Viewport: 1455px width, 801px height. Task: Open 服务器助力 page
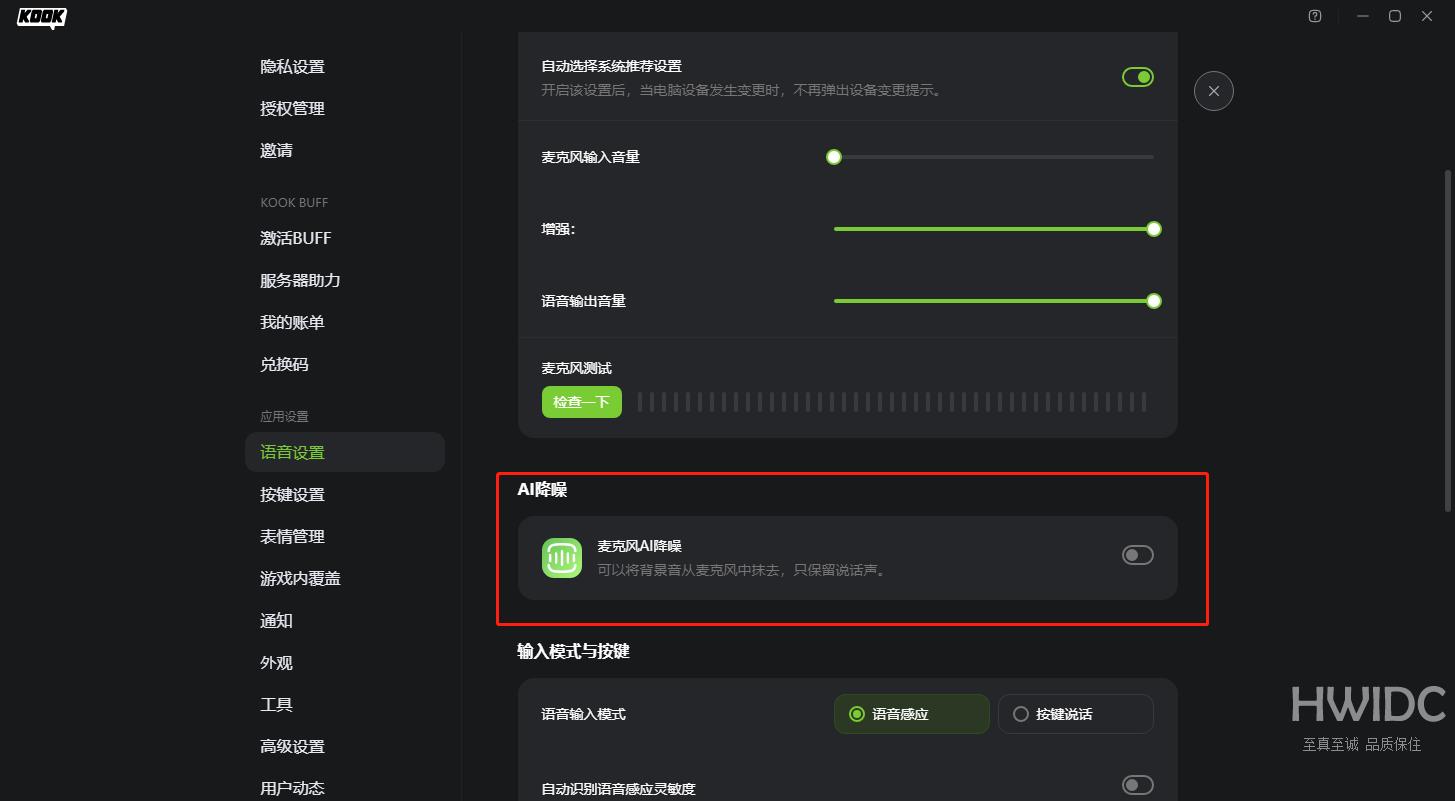click(345, 281)
